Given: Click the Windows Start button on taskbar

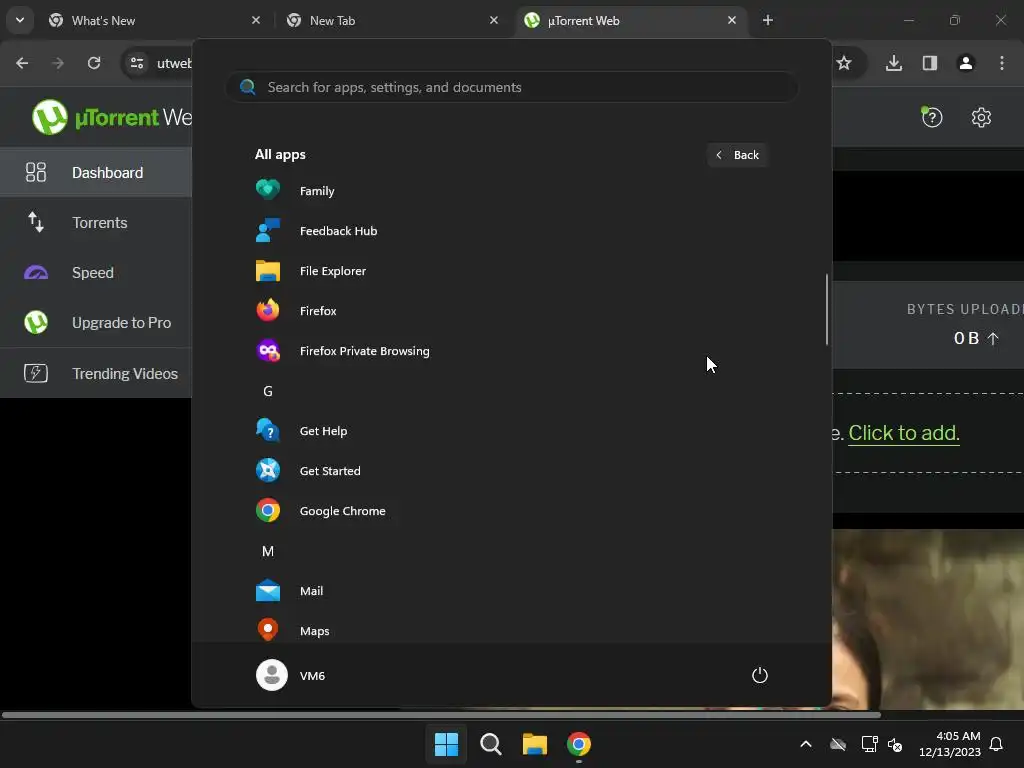Looking at the screenshot, I should [447, 744].
